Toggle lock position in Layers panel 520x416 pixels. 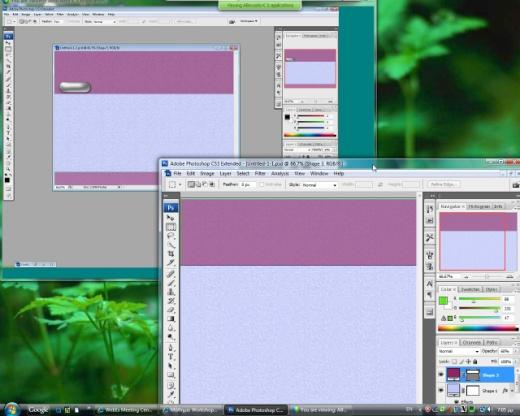coord(468,361)
